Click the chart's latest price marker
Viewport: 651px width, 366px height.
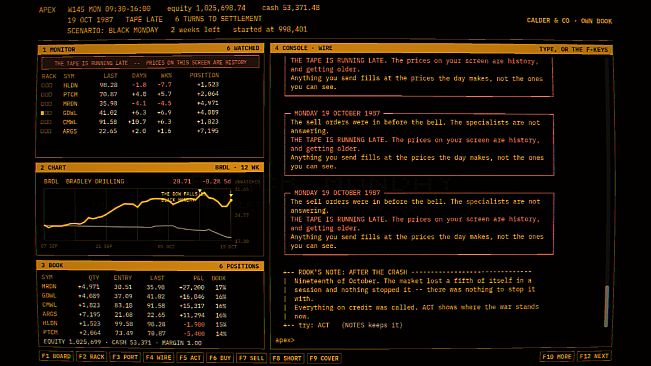(231, 200)
